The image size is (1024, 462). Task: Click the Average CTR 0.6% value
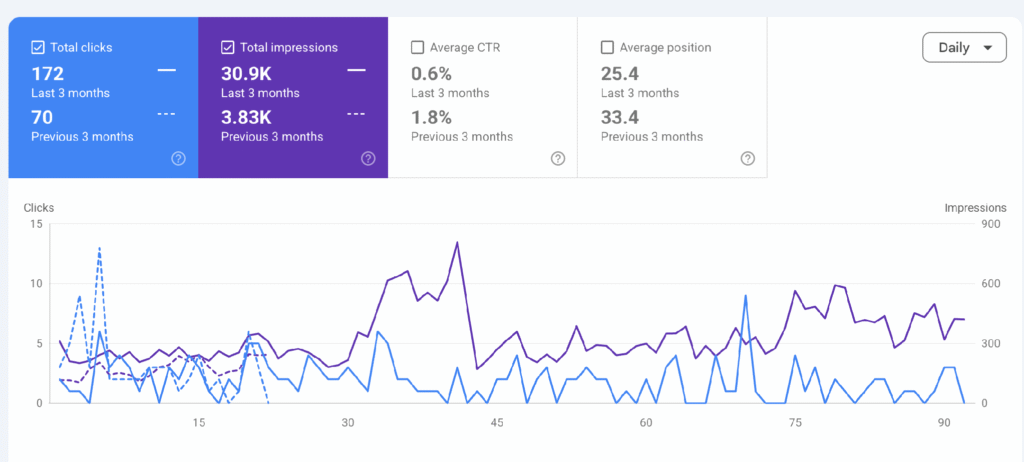click(431, 74)
